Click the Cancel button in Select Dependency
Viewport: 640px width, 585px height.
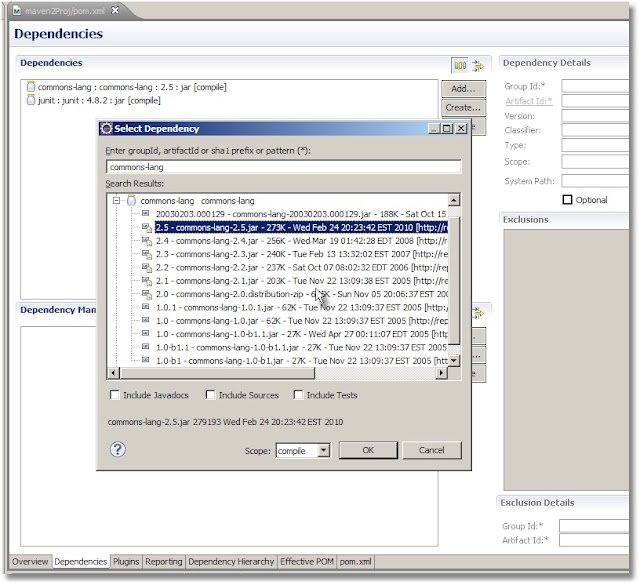point(431,450)
